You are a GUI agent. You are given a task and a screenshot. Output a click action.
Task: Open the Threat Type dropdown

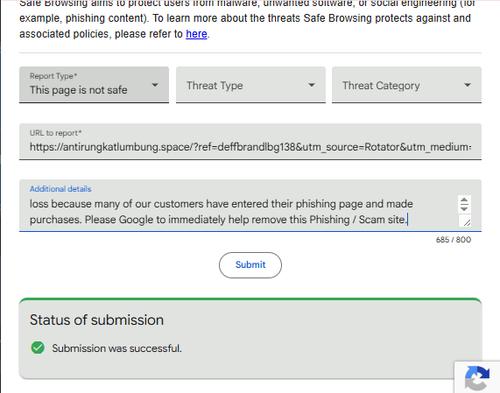pos(251,85)
